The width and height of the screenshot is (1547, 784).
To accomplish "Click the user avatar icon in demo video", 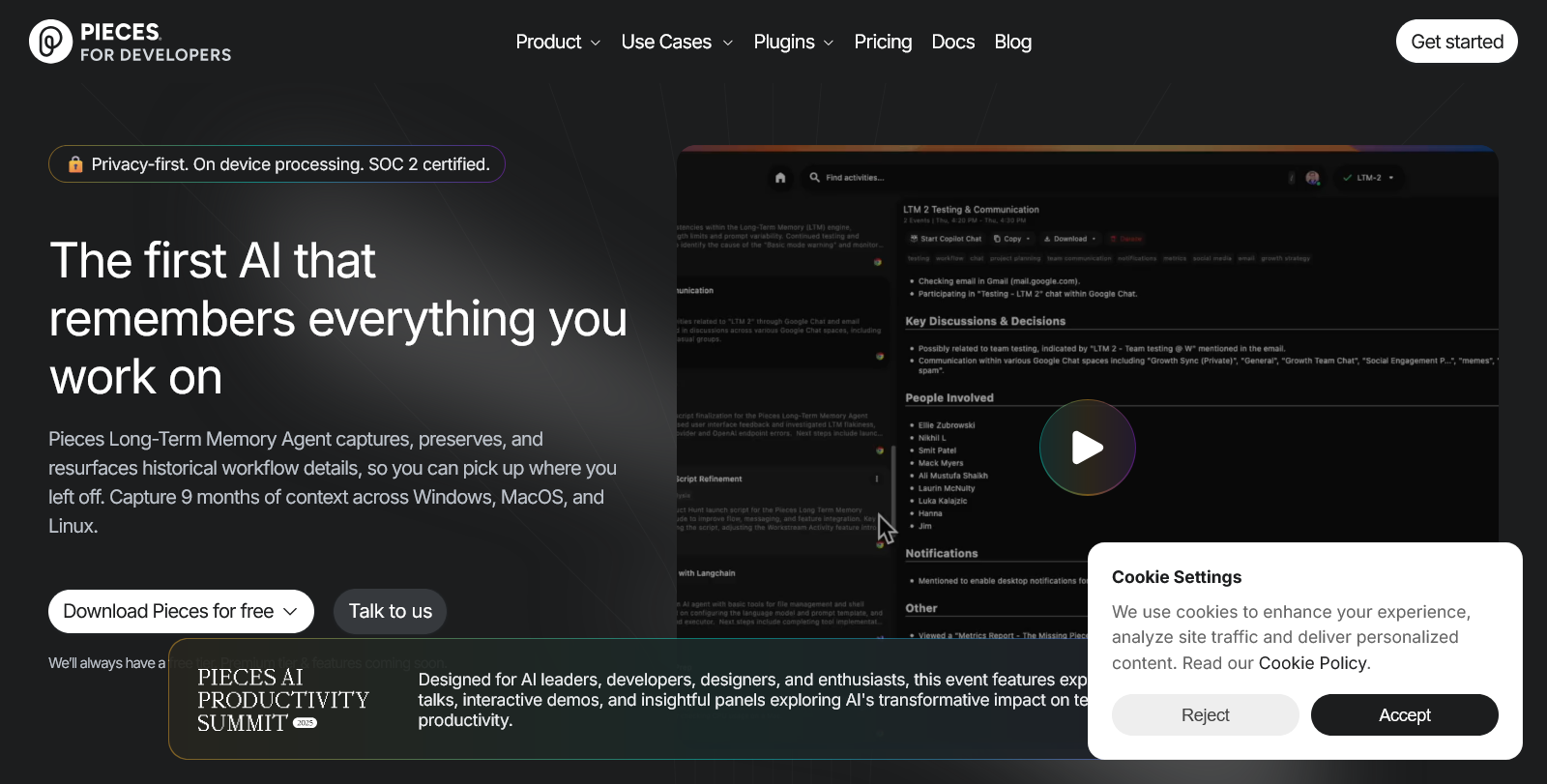I will tap(1312, 178).
